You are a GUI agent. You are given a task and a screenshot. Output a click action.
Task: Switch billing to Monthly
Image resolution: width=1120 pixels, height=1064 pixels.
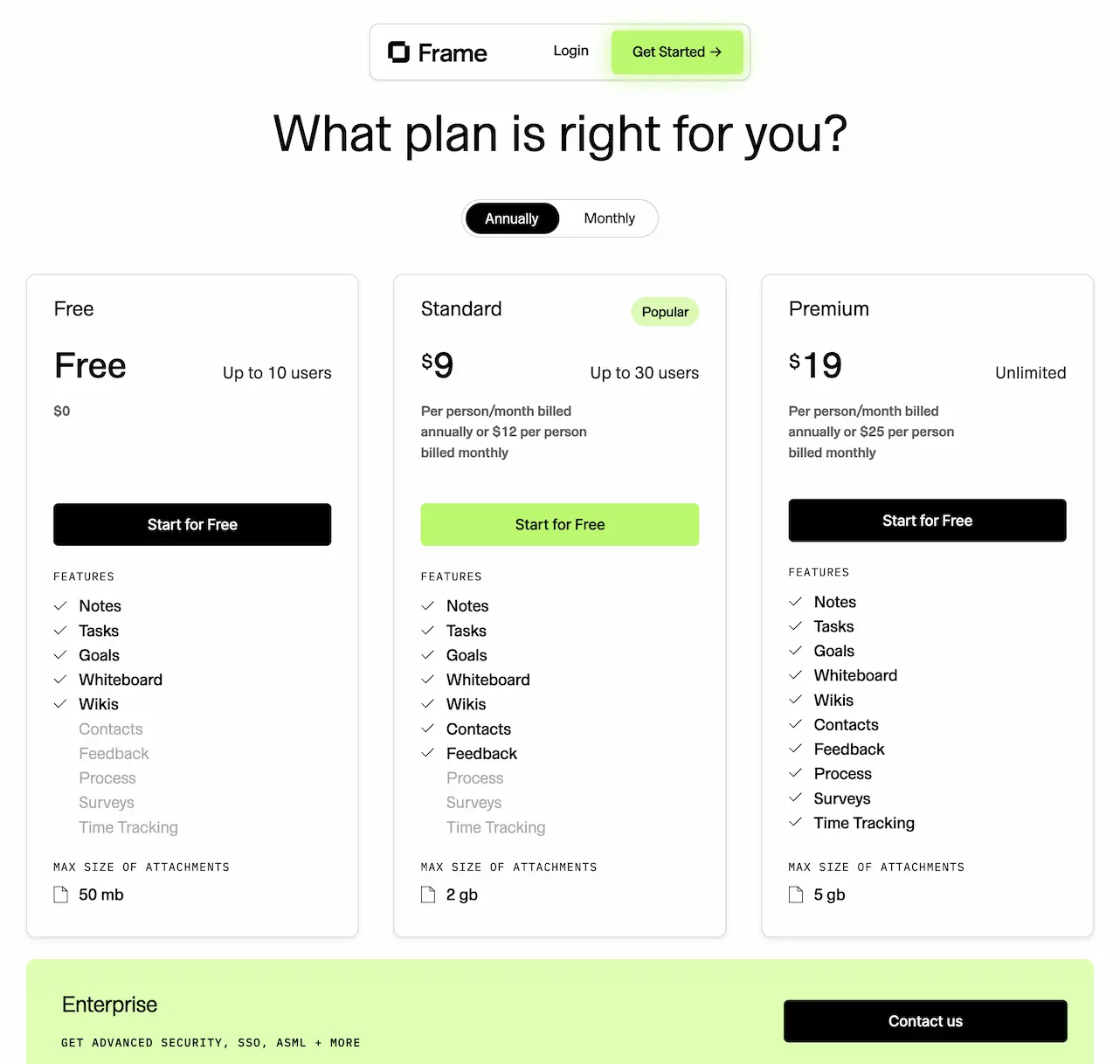609,218
